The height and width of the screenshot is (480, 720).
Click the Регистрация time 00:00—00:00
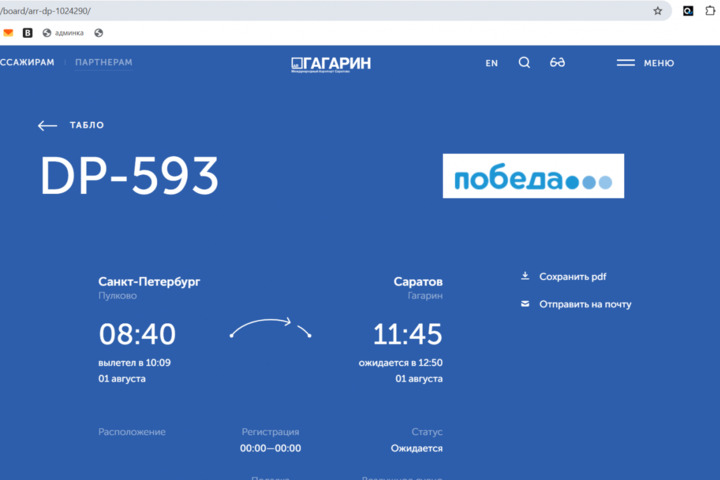click(270, 448)
